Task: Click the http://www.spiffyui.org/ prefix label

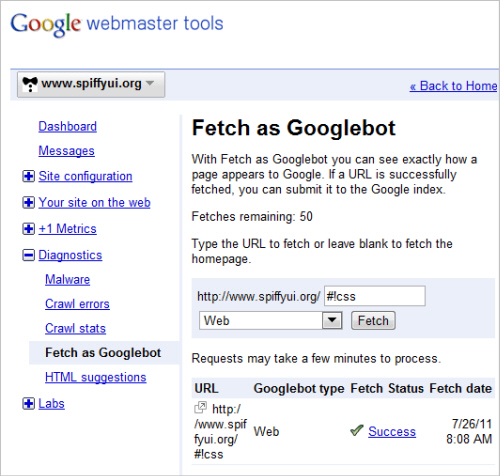Action: pos(259,296)
